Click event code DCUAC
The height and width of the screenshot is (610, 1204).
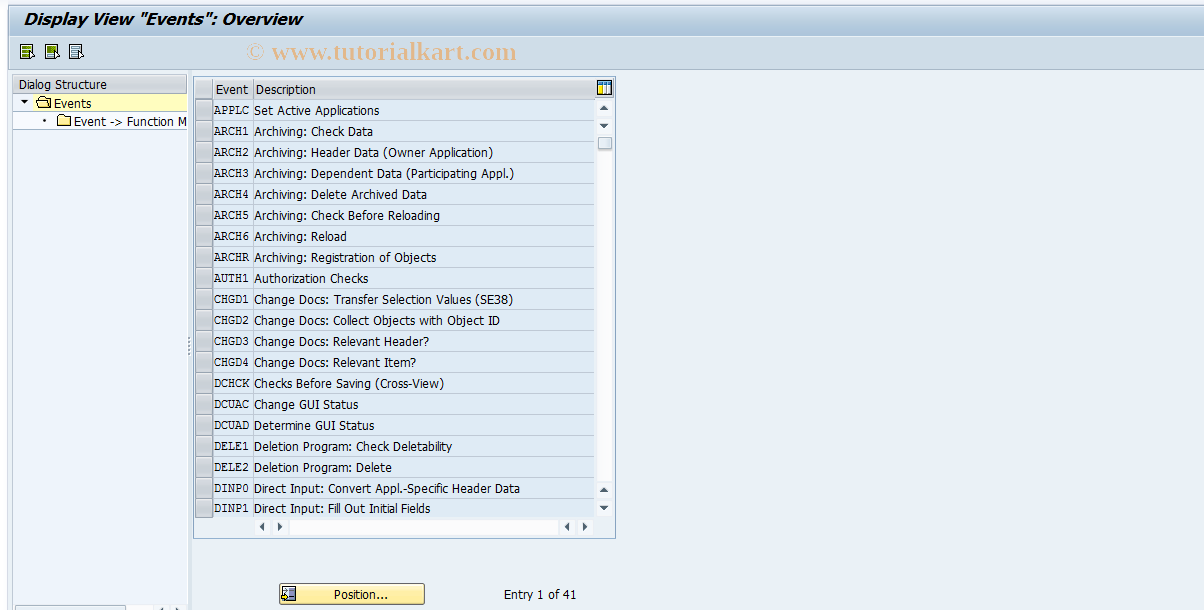tap(231, 404)
